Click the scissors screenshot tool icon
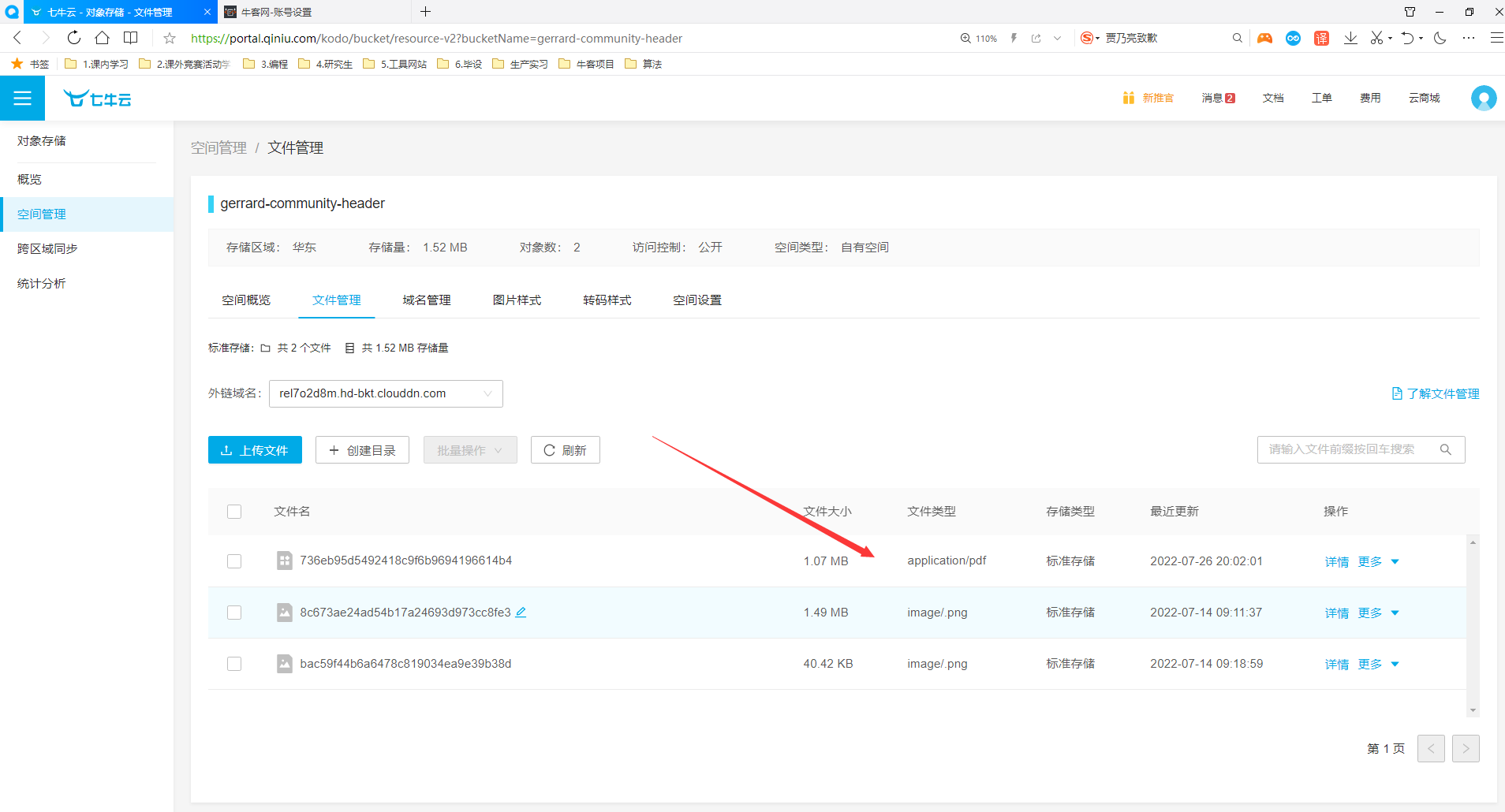 1376,38
